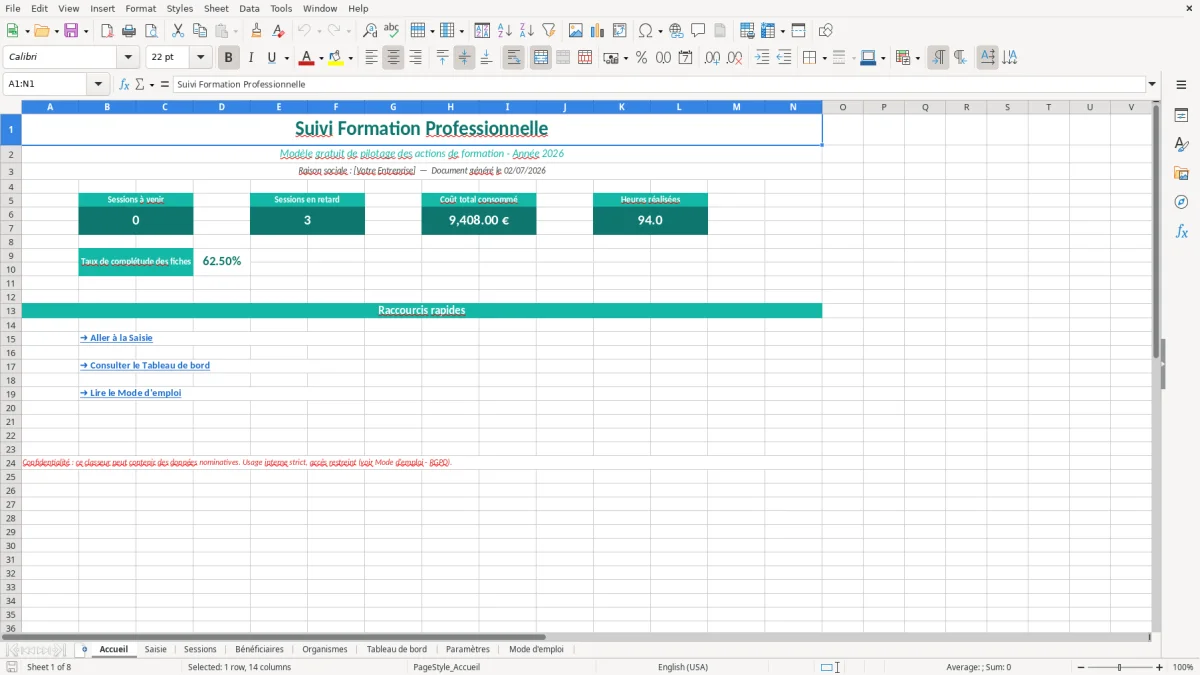The width and height of the screenshot is (1200, 675).
Task: Clear direct formatting icon
Action: pos(278,31)
